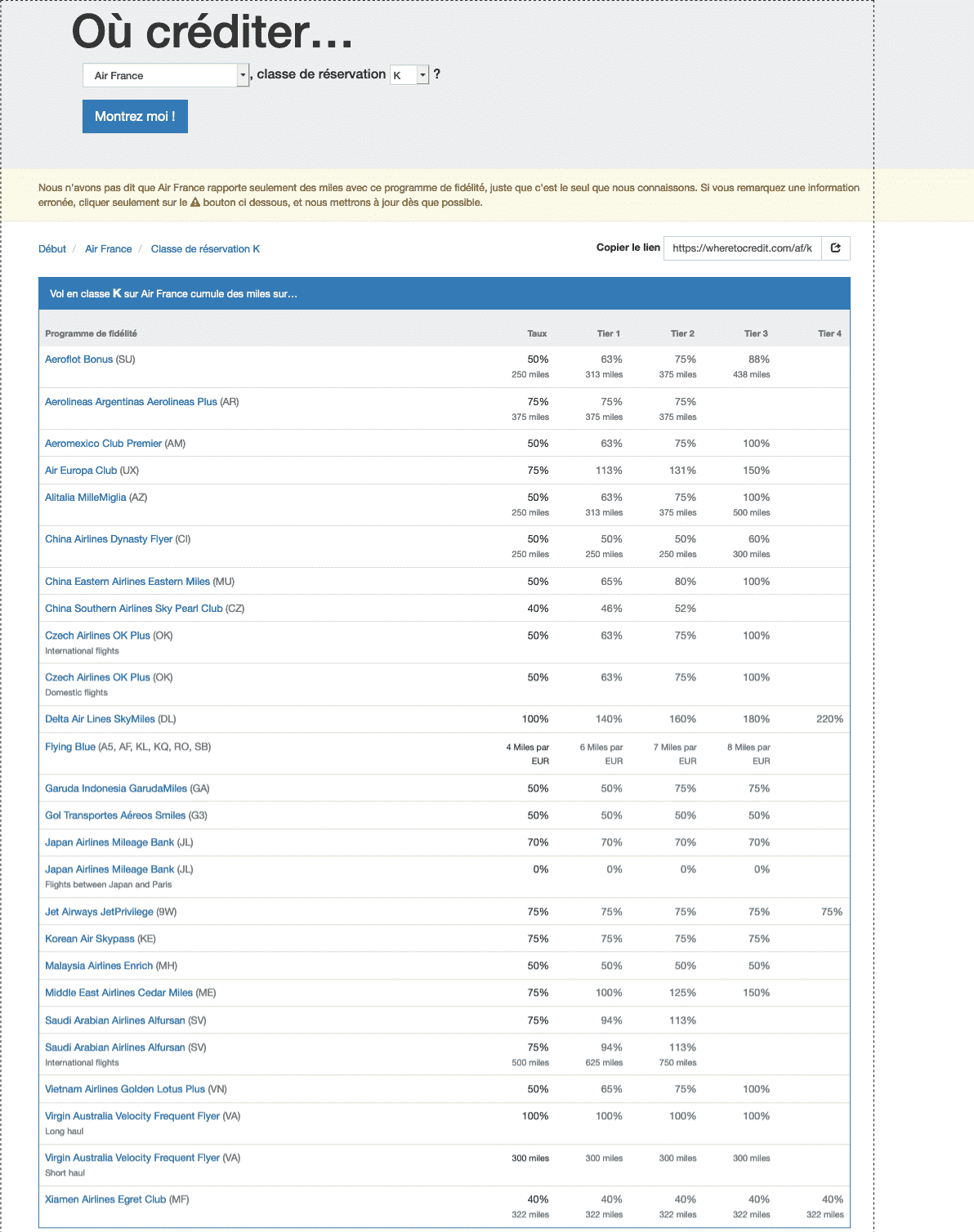Click the Tier 1 column header

pos(609,333)
